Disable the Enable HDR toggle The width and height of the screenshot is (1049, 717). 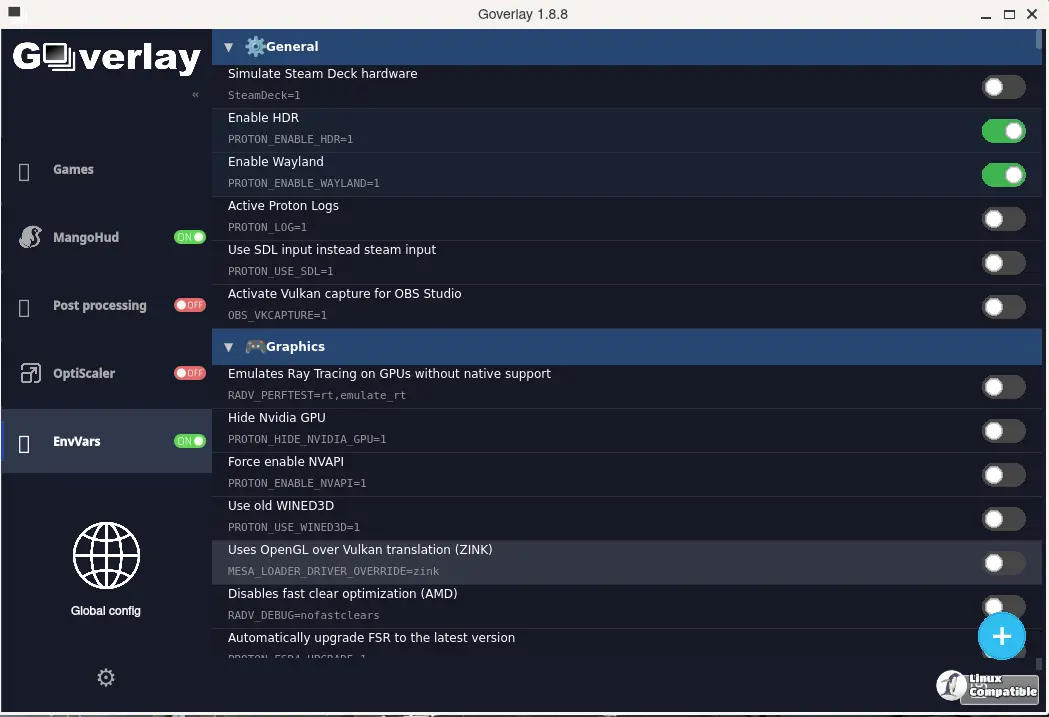click(x=1004, y=131)
